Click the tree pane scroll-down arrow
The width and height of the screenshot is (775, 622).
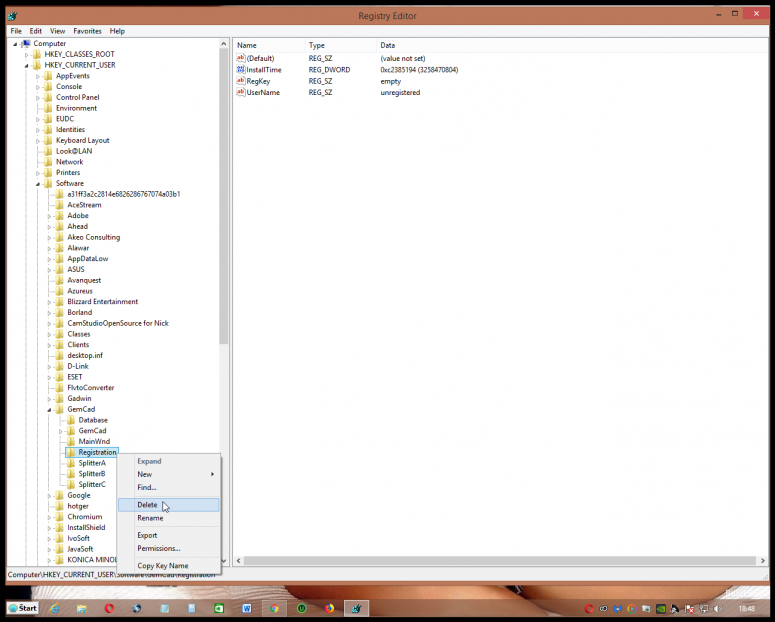[223, 561]
